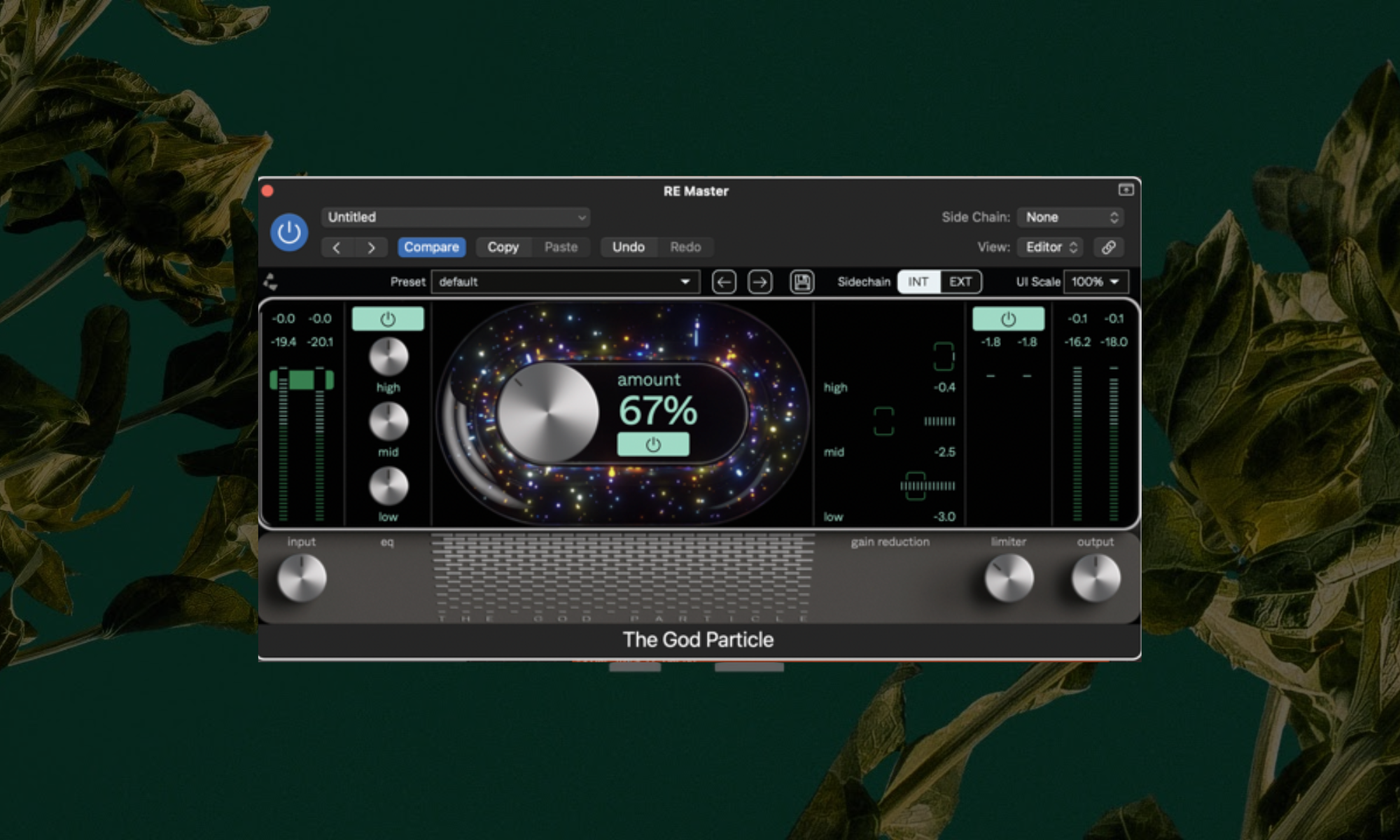This screenshot has width=1400, height=840.
Task: Toggle the EQ section power button
Action: point(388,319)
